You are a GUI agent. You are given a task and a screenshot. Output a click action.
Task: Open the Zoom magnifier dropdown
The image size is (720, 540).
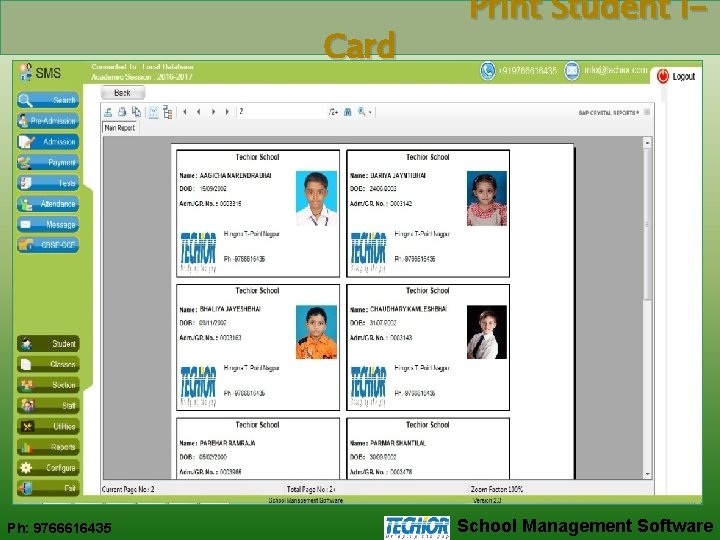coord(365,112)
